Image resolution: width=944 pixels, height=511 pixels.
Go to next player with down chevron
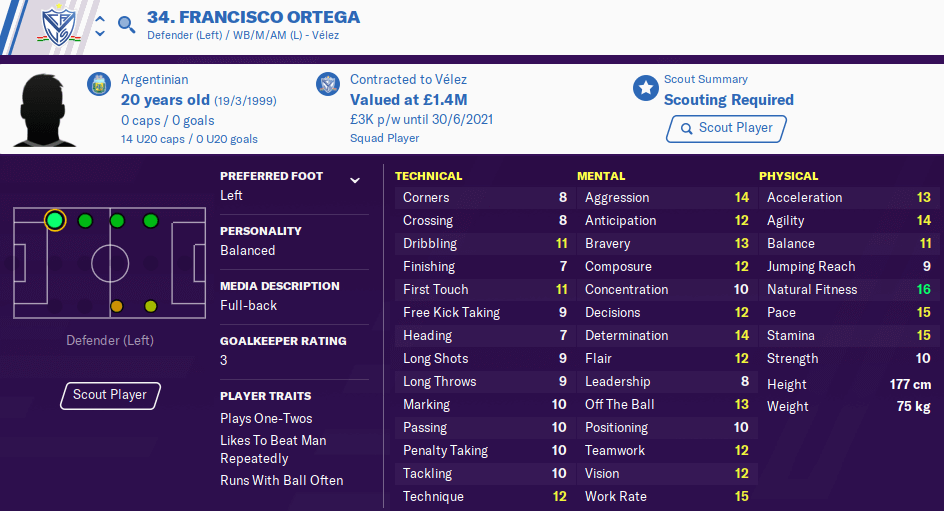click(101, 33)
